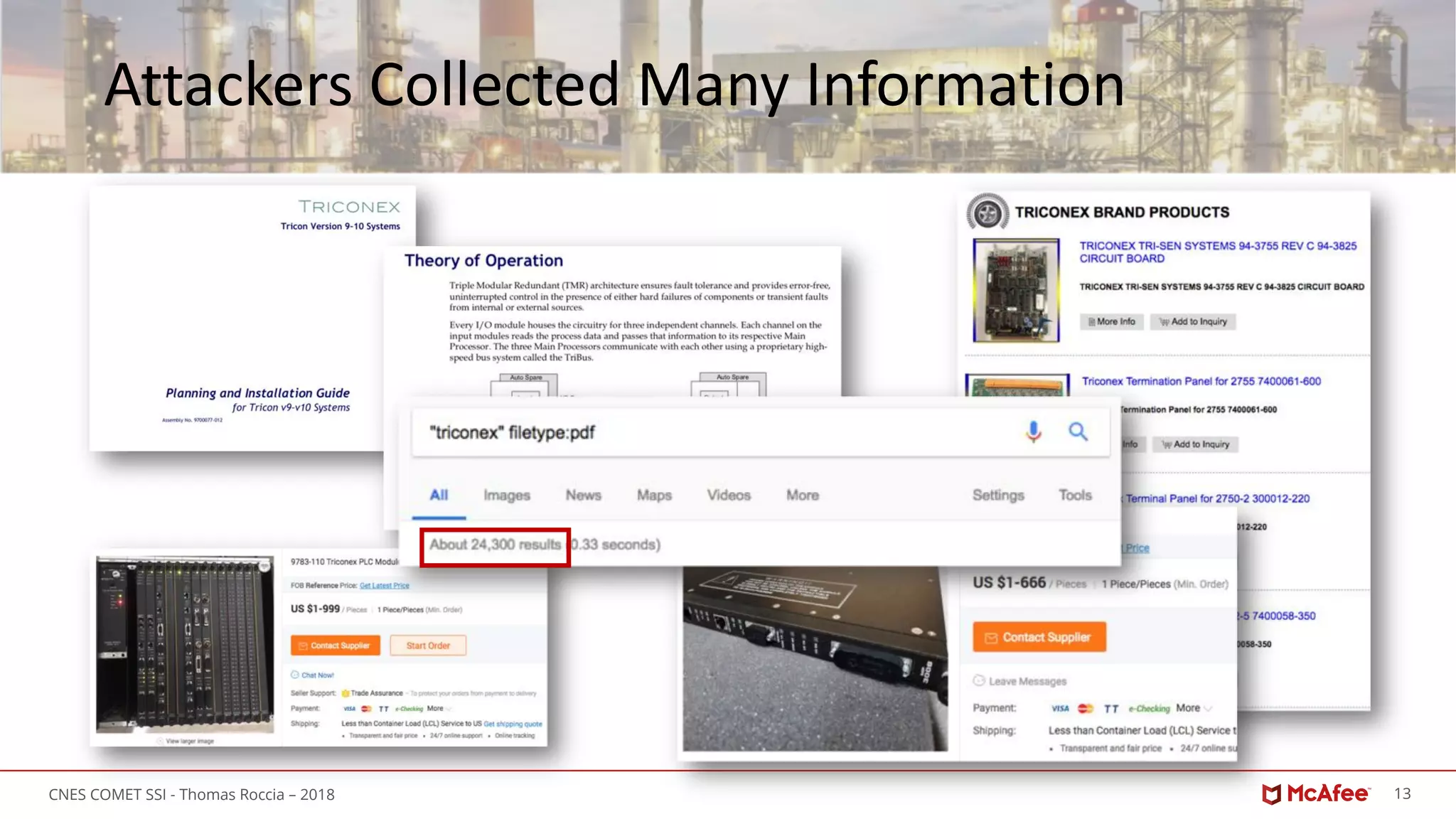This screenshot has width=1456, height=819.
Task: Click the Leave Messages text
Action: coord(1027,681)
